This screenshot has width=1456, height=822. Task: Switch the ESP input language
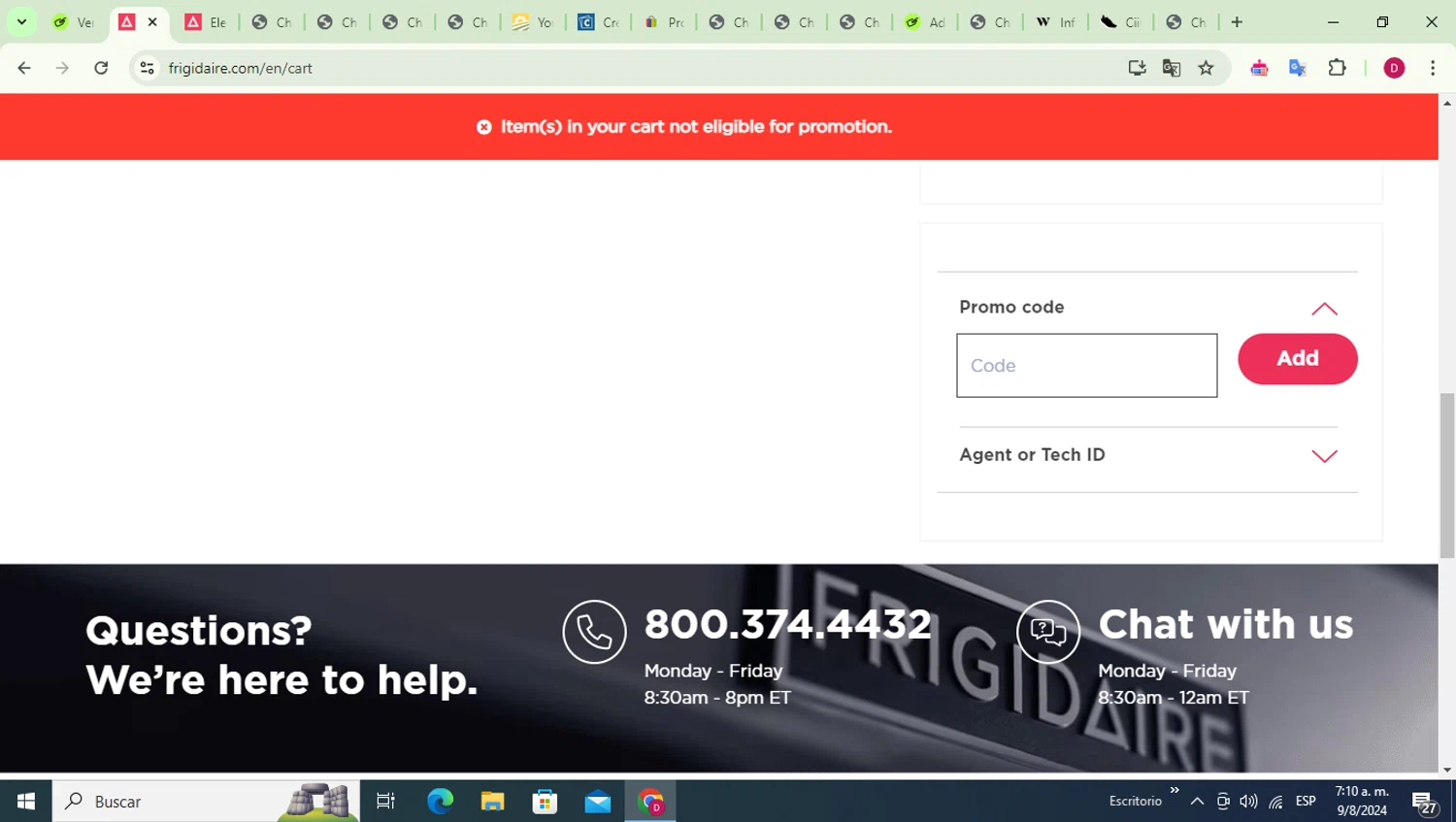[x=1306, y=802]
